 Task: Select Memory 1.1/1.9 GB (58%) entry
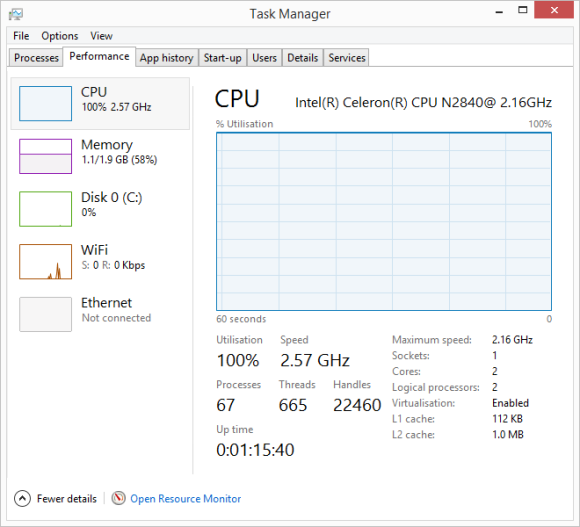click(100, 156)
